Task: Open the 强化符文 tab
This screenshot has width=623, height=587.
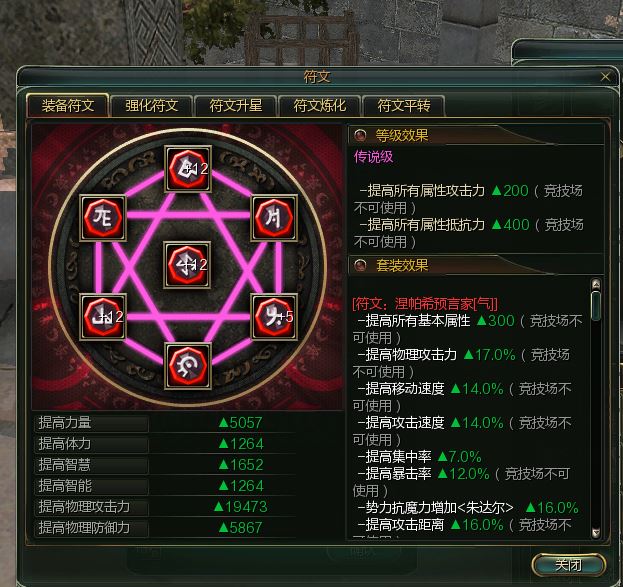Action: [x=152, y=106]
